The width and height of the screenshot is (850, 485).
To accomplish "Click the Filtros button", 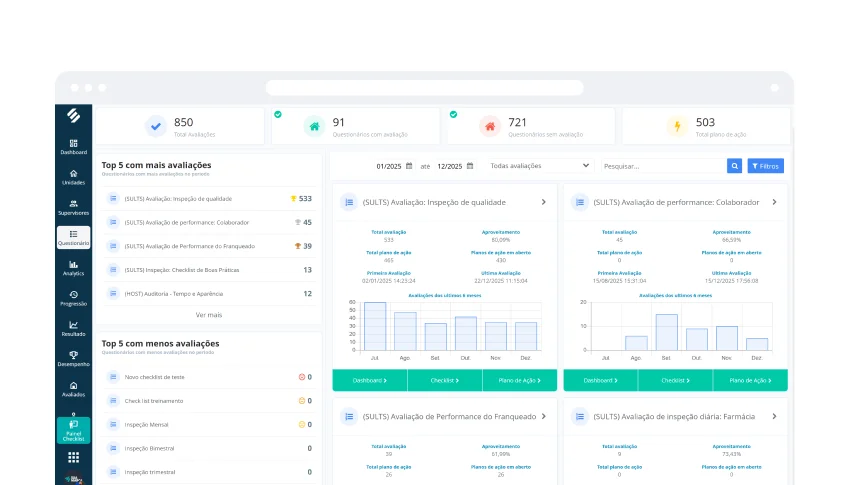I will [x=766, y=166].
